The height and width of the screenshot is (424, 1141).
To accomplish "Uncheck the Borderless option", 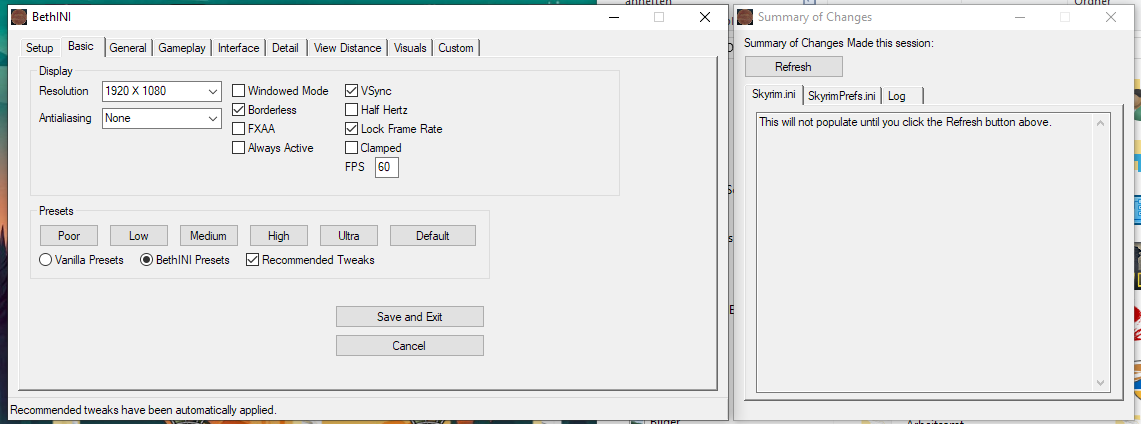I will point(238,110).
